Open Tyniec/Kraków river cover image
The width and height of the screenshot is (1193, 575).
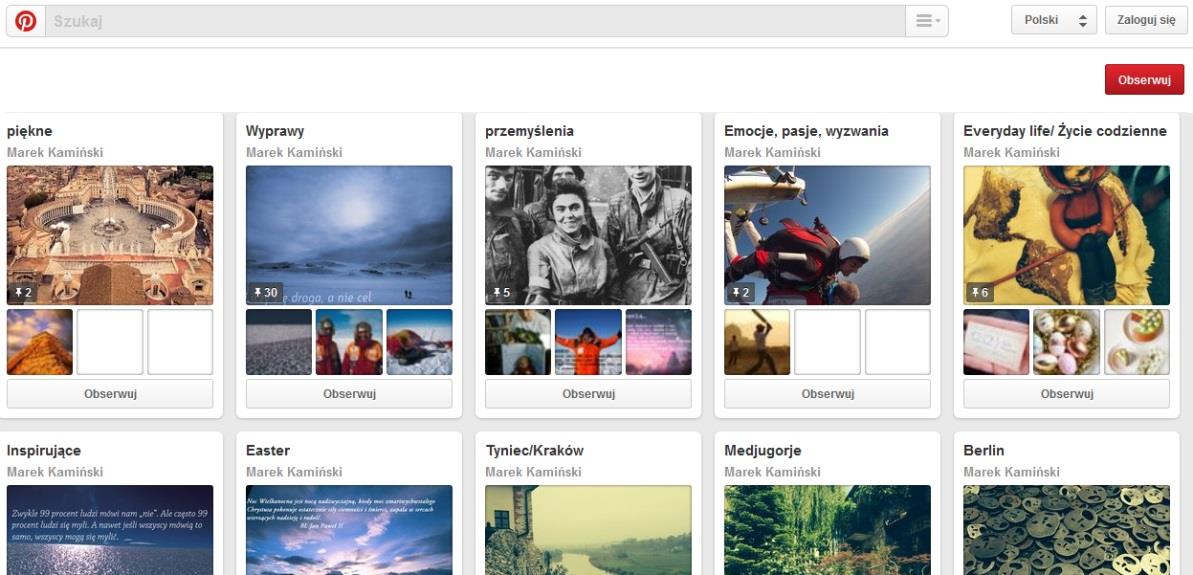point(588,530)
